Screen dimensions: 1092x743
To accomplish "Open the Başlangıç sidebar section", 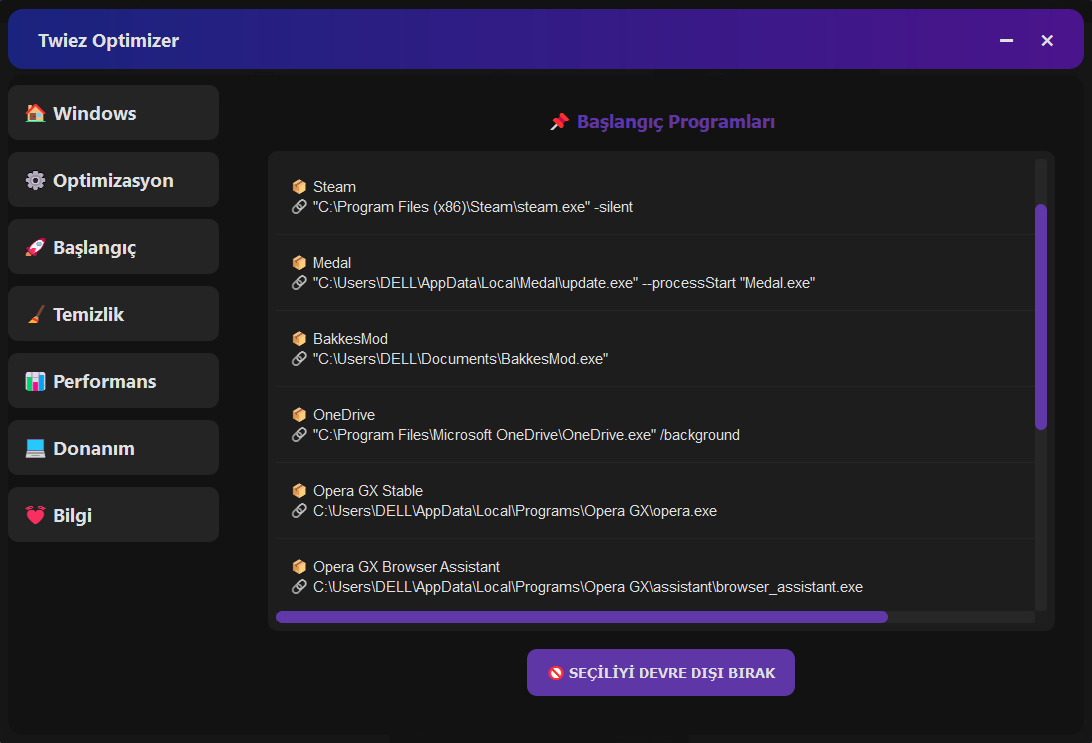I will click(114, 247).
